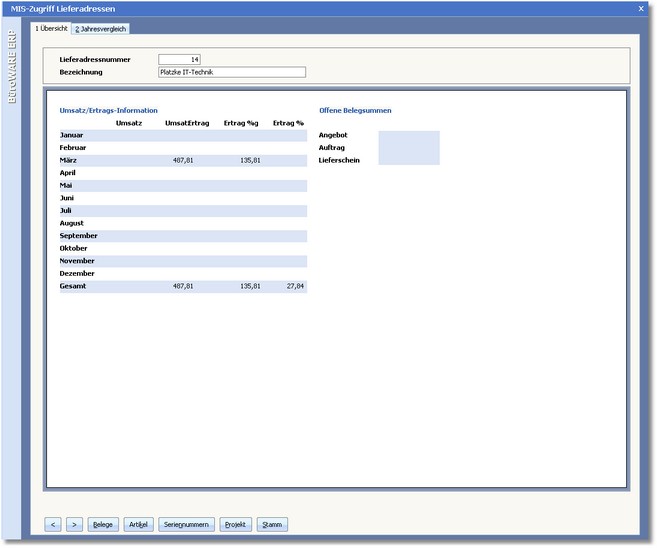Screen dimensions: 657x548
Task: Click the previous record arrow button
Action: pyautogui.click(x=54, y=524)
